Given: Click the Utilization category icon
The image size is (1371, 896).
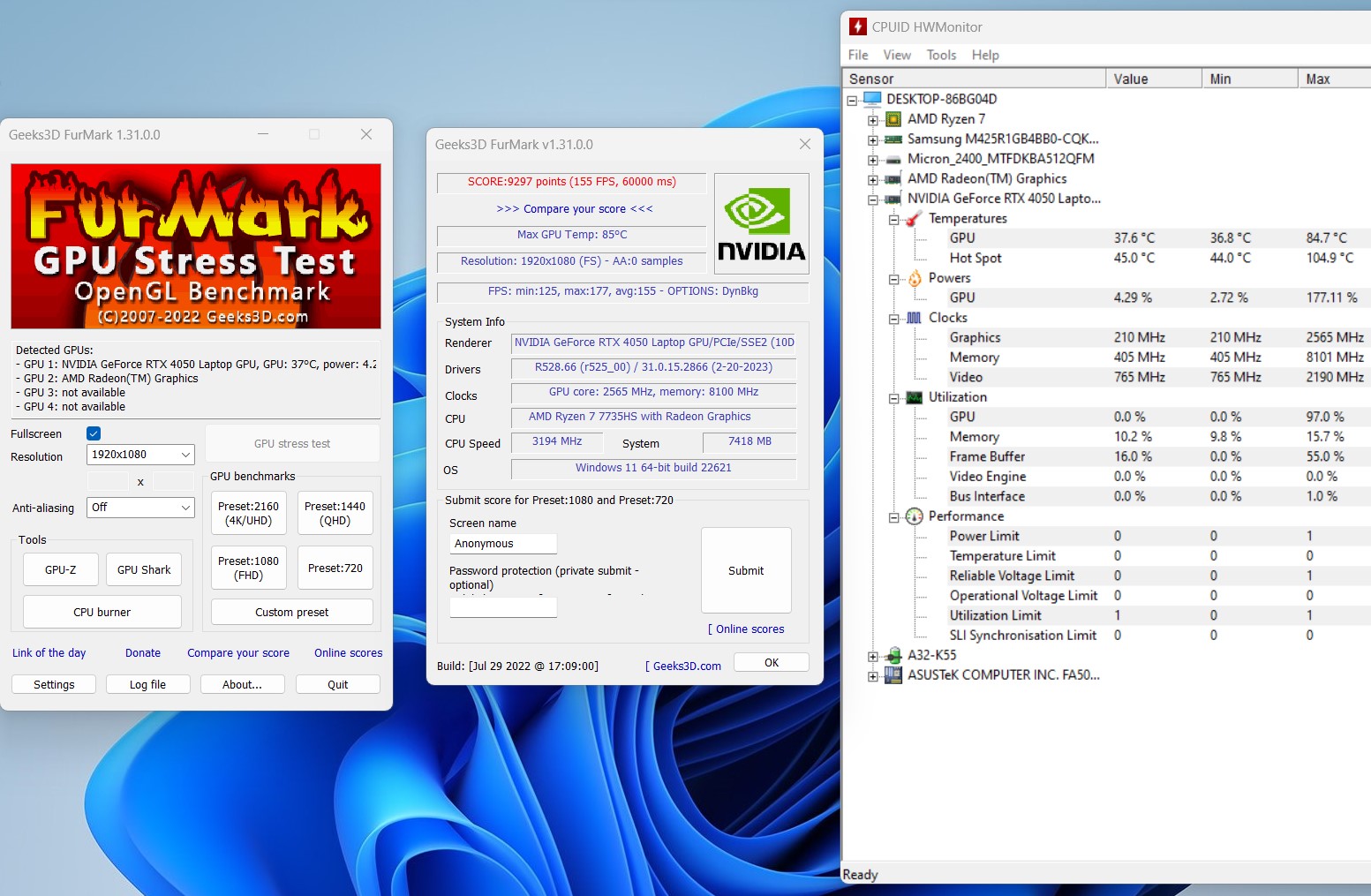Looking at the screenshot, I should click(915, 397).
